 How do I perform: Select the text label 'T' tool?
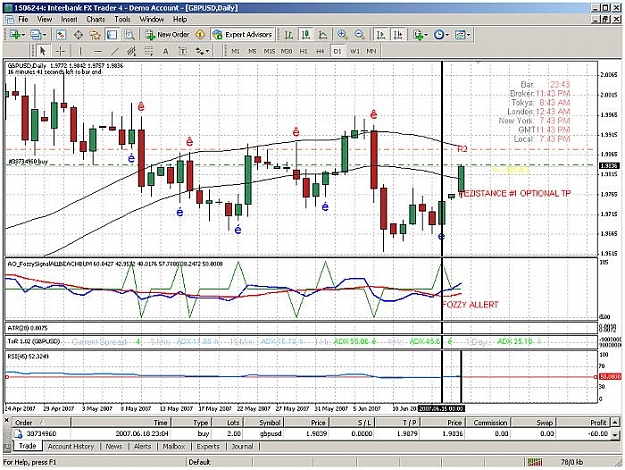[182, 51]
